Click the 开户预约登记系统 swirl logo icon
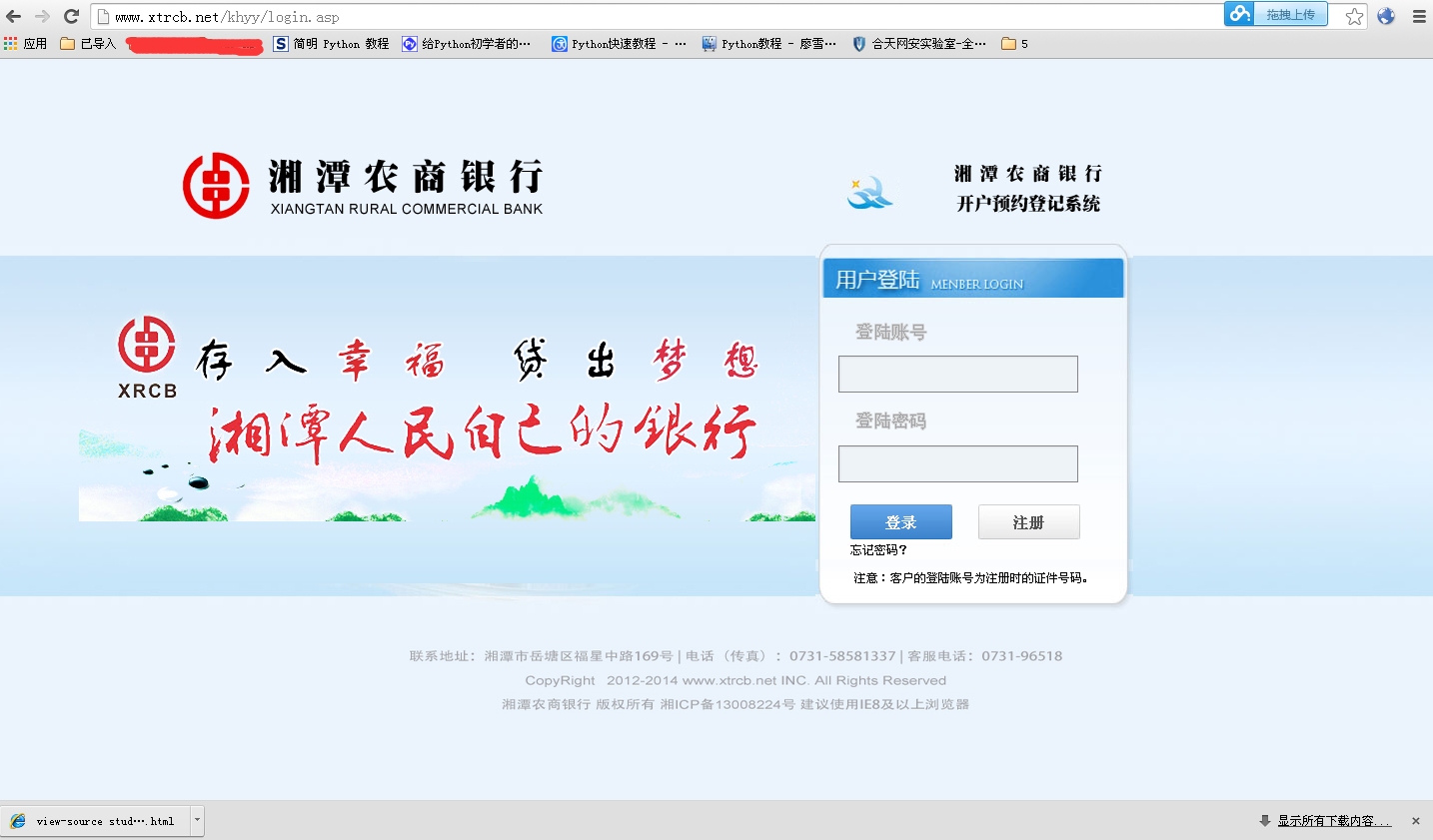 [869, 192]
